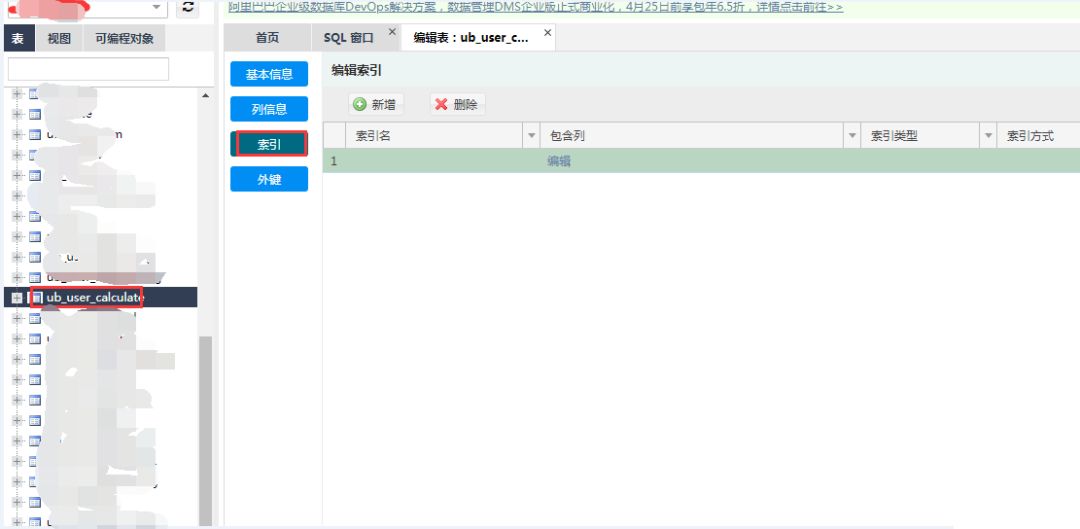Close the SQL 窗口 tab

[393, 32]
